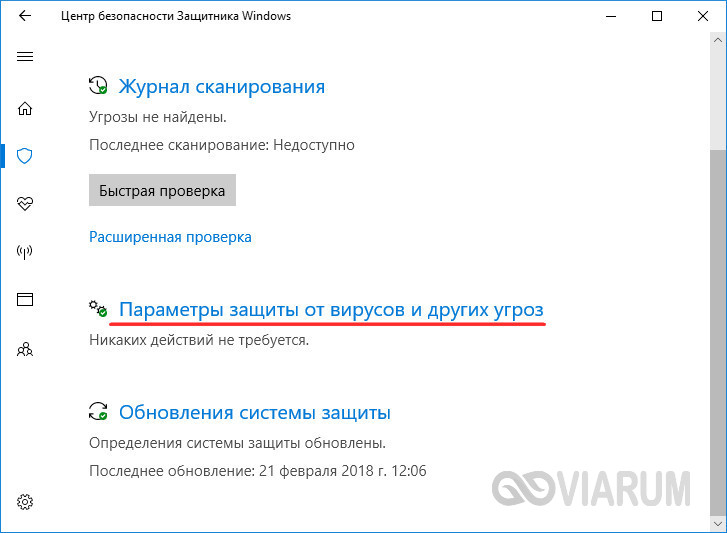Viewport: 727px width, 533px height.
Task: Click the protection settings gears icon
Action: pyautogui.click(x=98, y=309)
